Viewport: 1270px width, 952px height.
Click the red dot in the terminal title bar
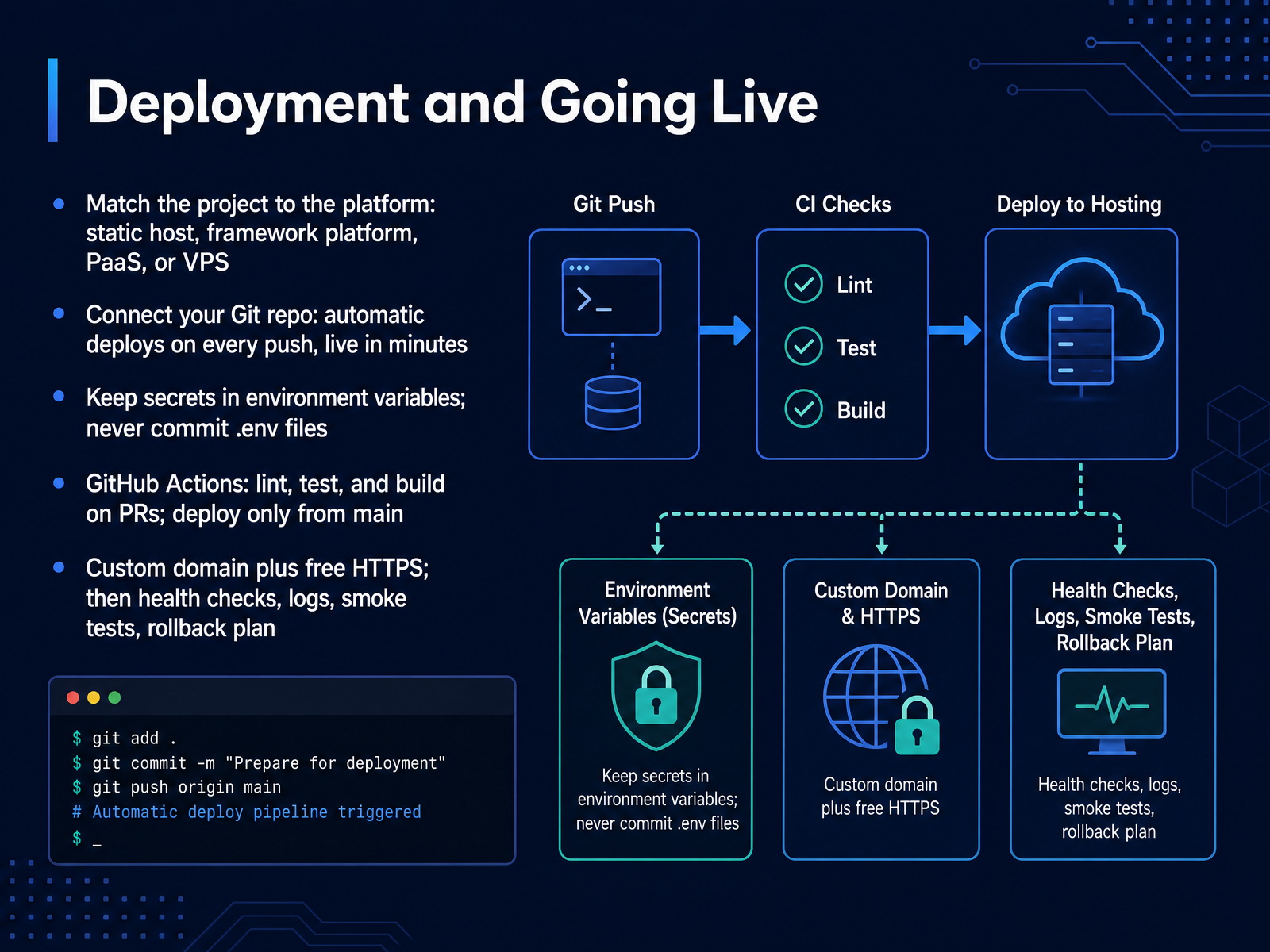(x=73, y=697)
